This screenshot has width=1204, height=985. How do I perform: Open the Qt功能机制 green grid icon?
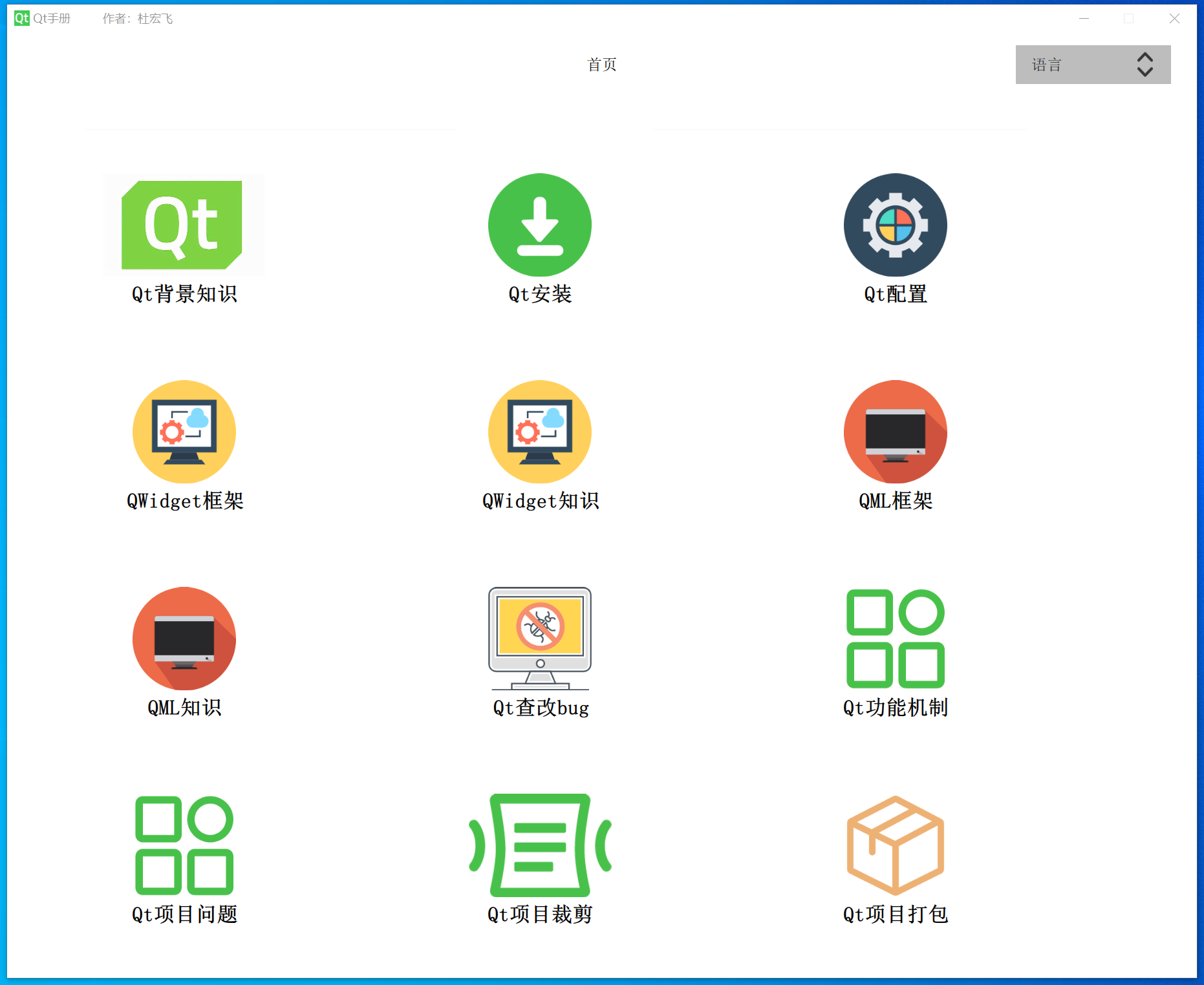pos(896,639)
